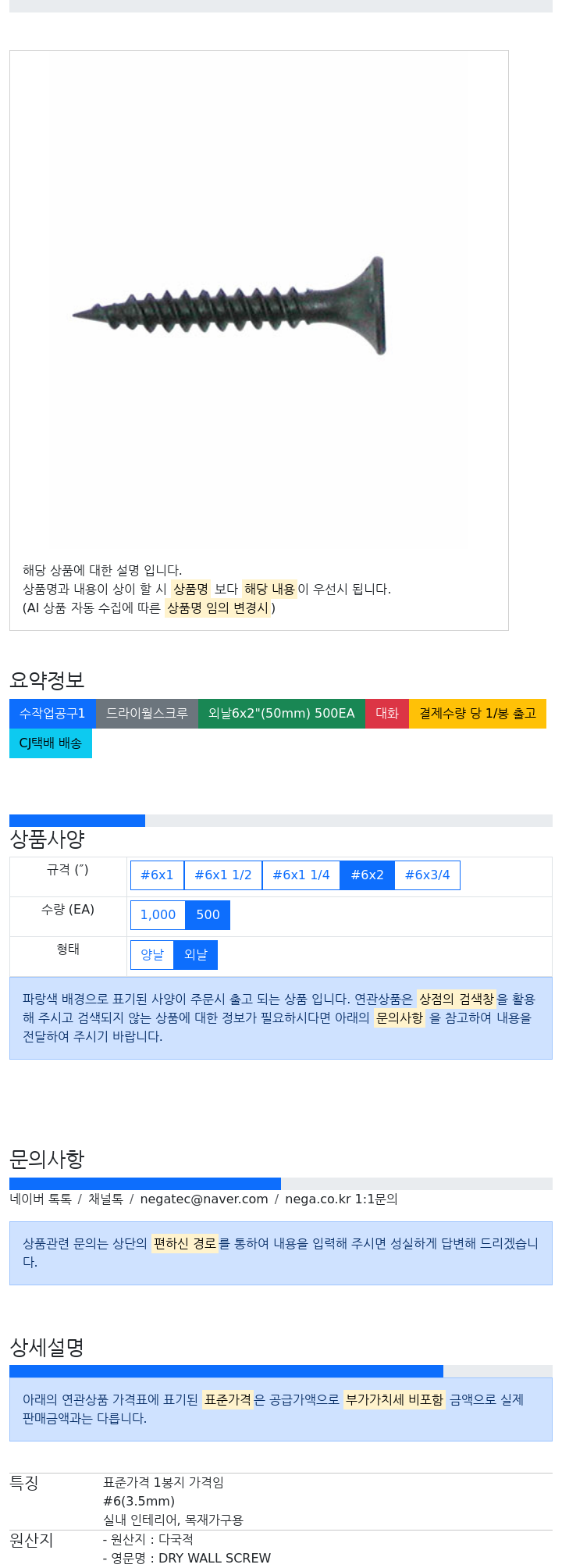Click the 수작업공구1 category tag

52,714
